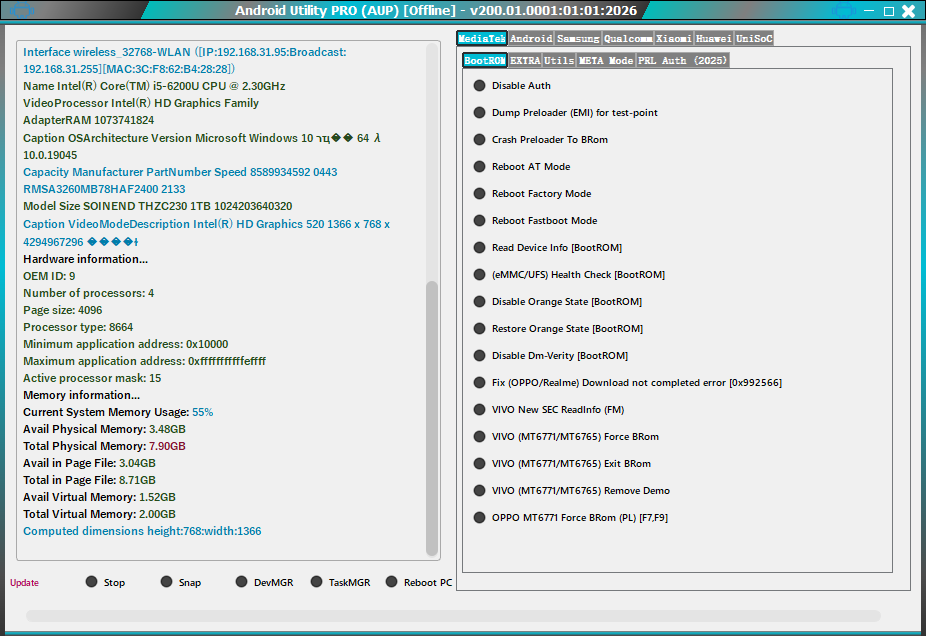926x636 pixels.
Task: Click the Stop button icon
Action: pos(92,582)
